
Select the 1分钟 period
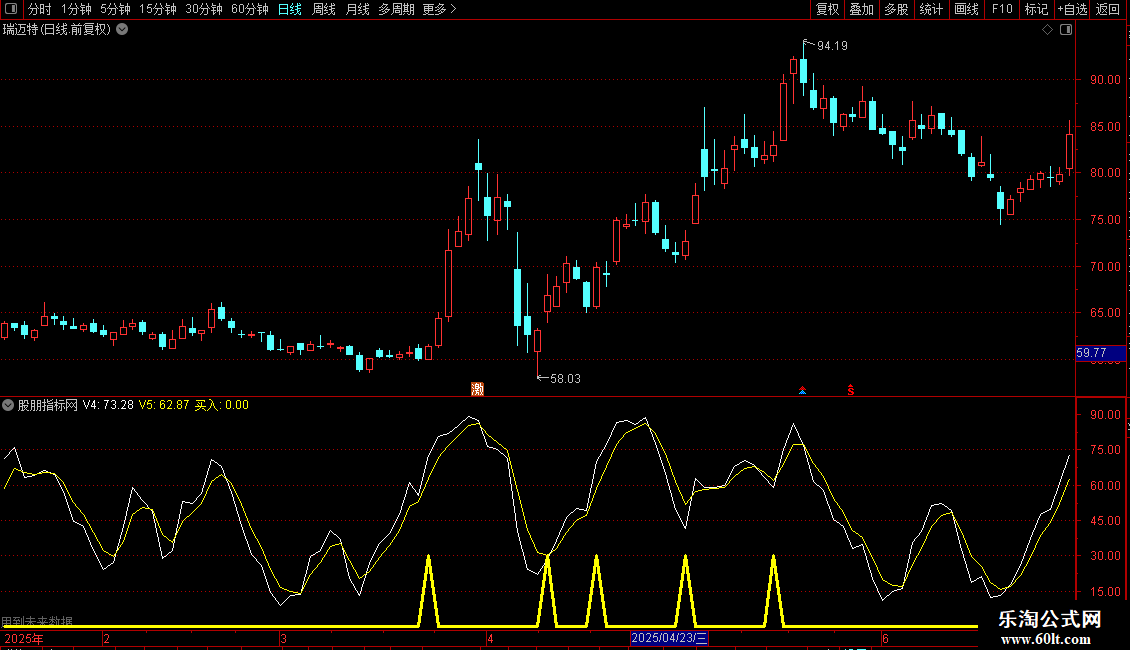click(76, 9)
